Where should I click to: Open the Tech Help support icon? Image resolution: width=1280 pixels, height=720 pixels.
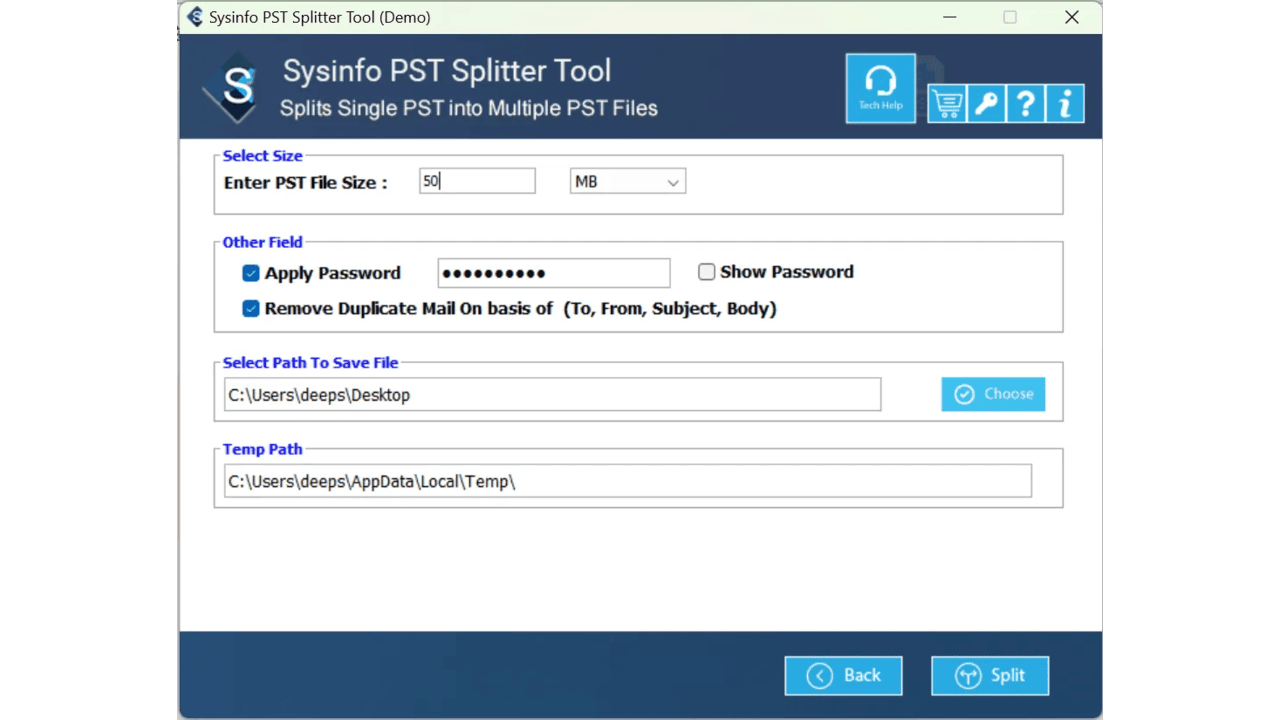pyautogui.click(x=880, y=88)
